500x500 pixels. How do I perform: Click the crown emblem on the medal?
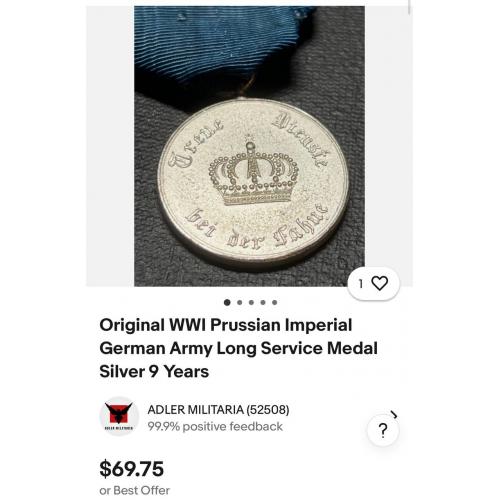click(253, 171)
